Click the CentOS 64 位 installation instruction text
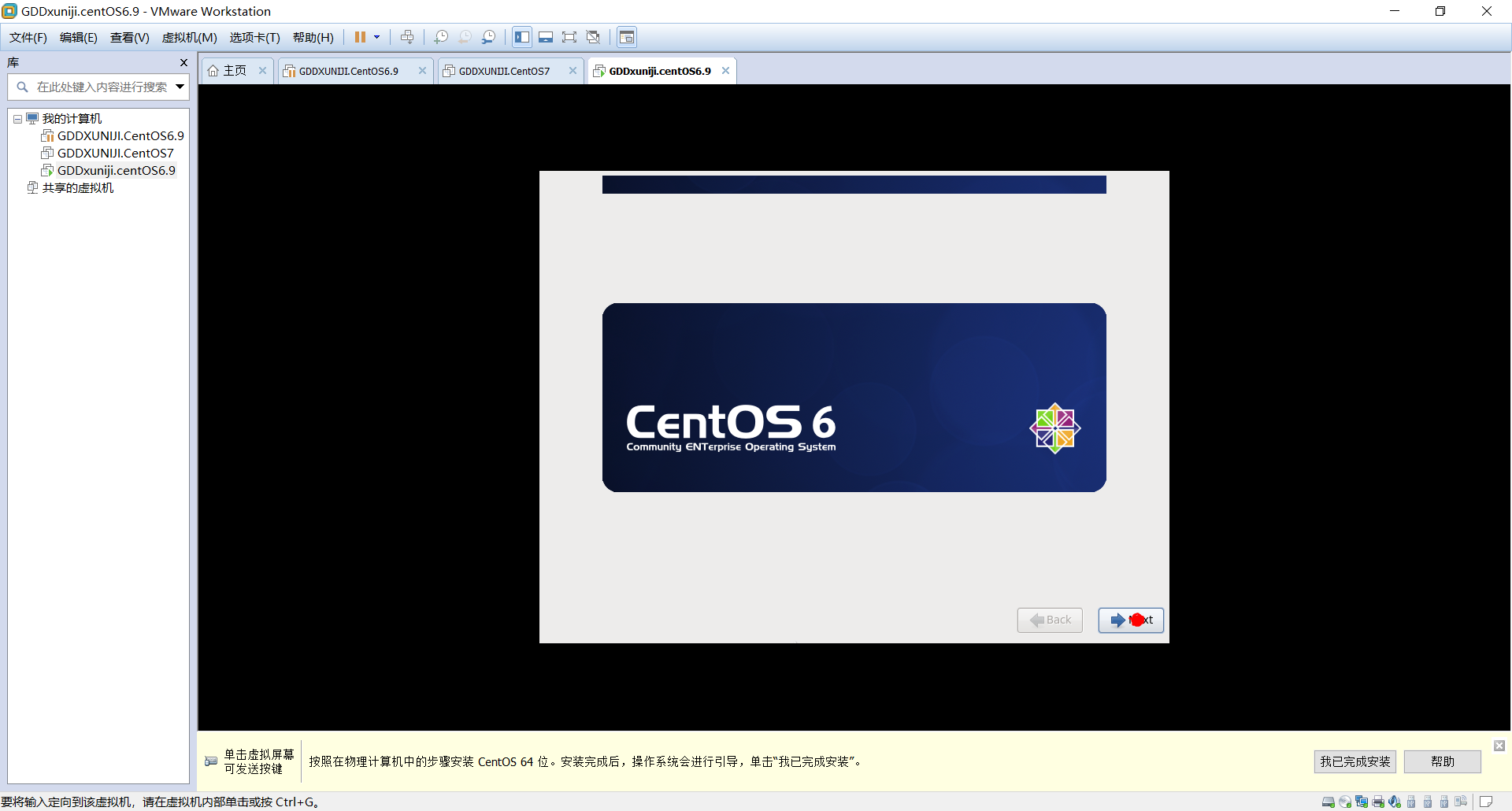This screenshot has height=811, width=1512. [586, 761]
